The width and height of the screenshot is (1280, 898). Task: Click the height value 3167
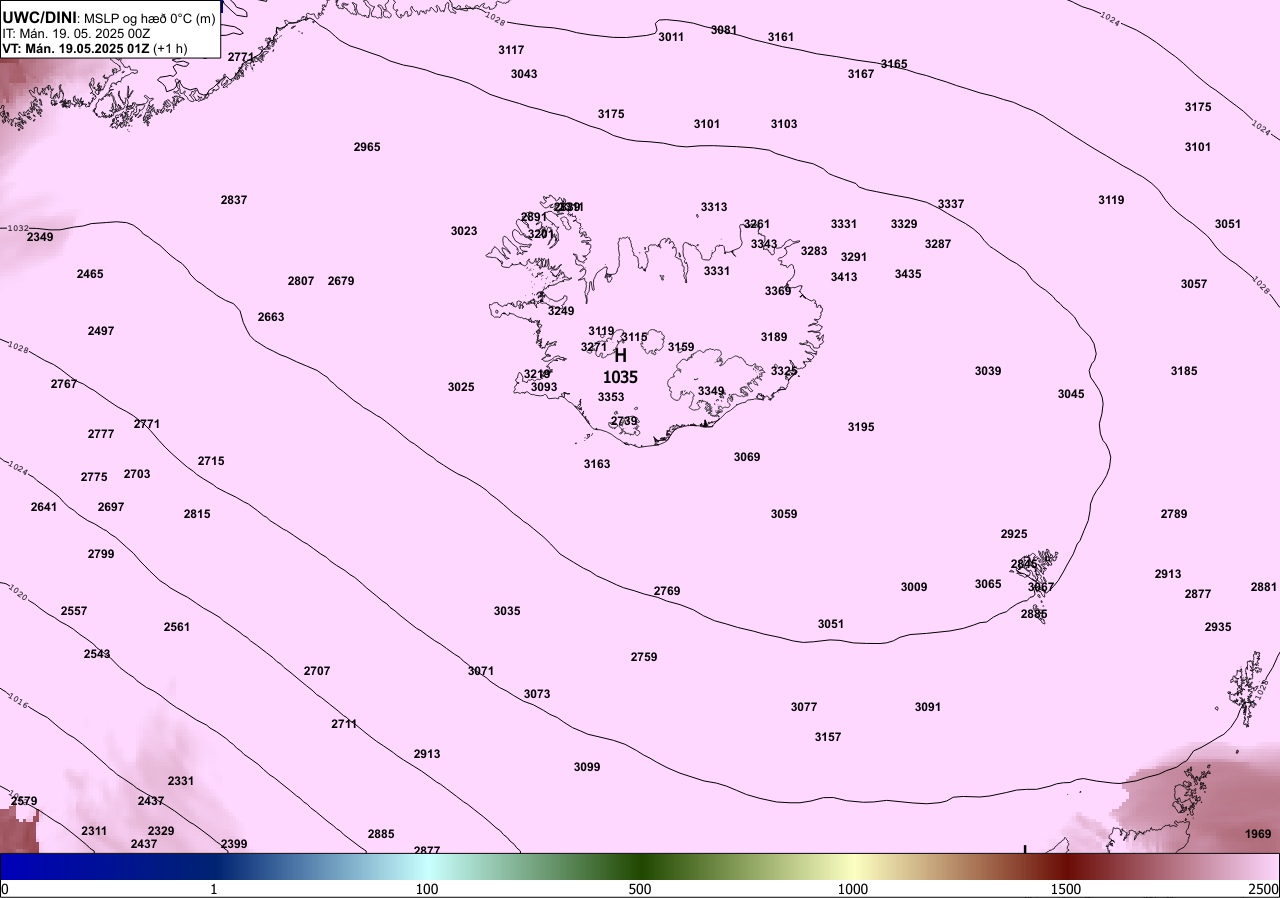[x=861, y=74]
